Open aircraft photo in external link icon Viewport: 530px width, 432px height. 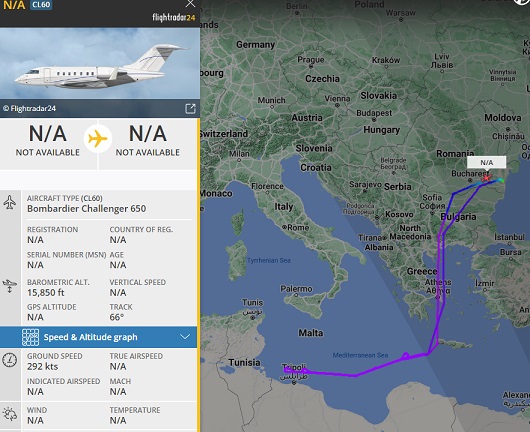pyautogui.click(x=190, y=109)
